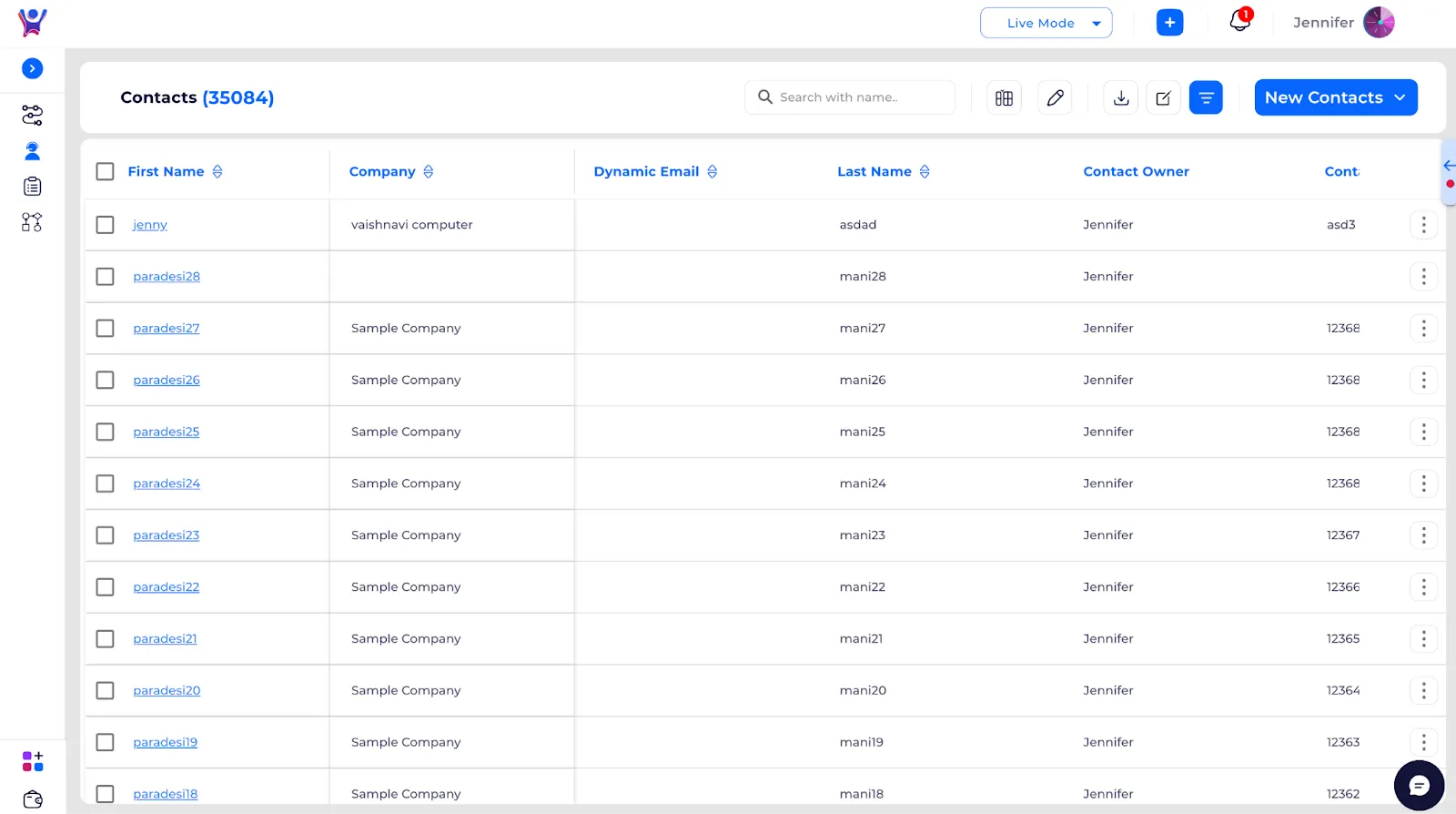This screenshot has height=814, width=1456.
Task: Click the mani20 last name cell
Action: (863, 690)
